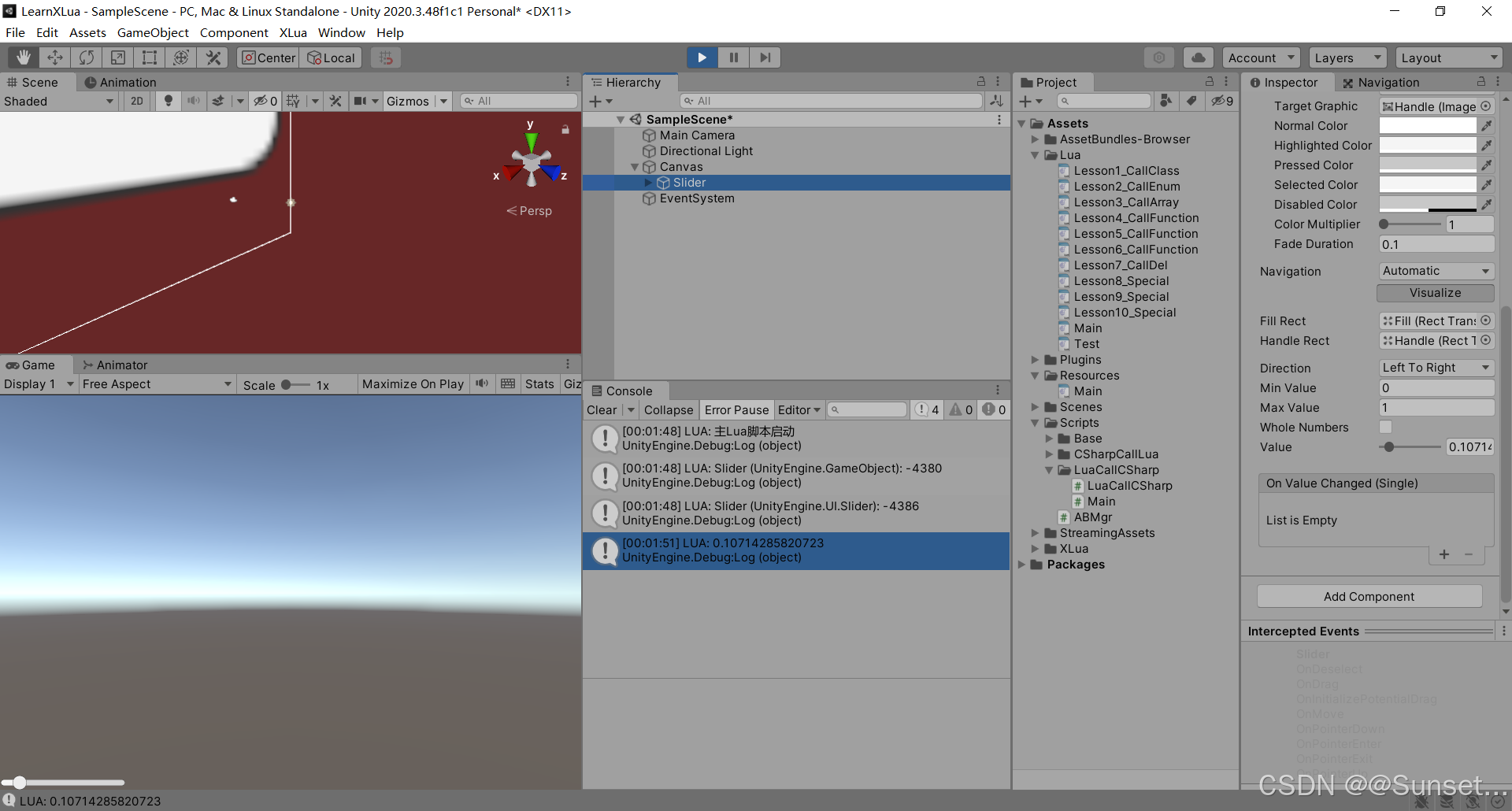Open the GameObject menu
This screenshot has height=811, width=1512.
pos(153,32)
